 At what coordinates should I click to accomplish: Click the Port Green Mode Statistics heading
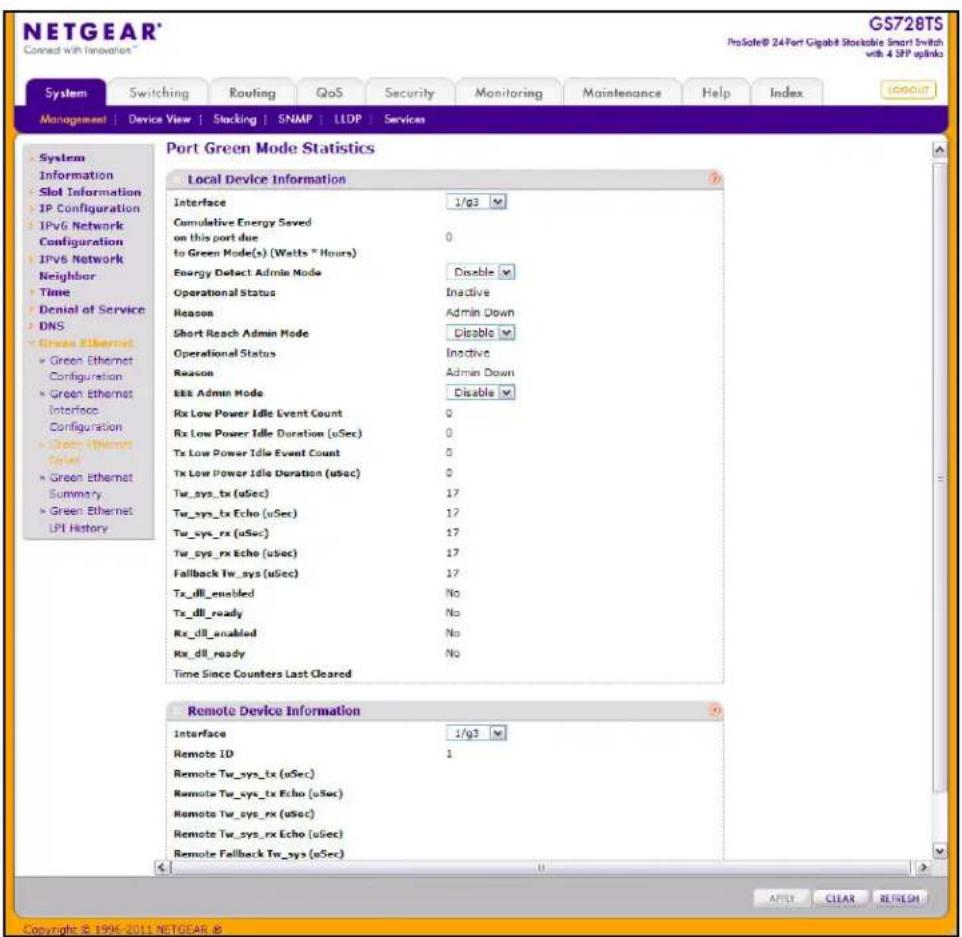(x=271, y=148)
